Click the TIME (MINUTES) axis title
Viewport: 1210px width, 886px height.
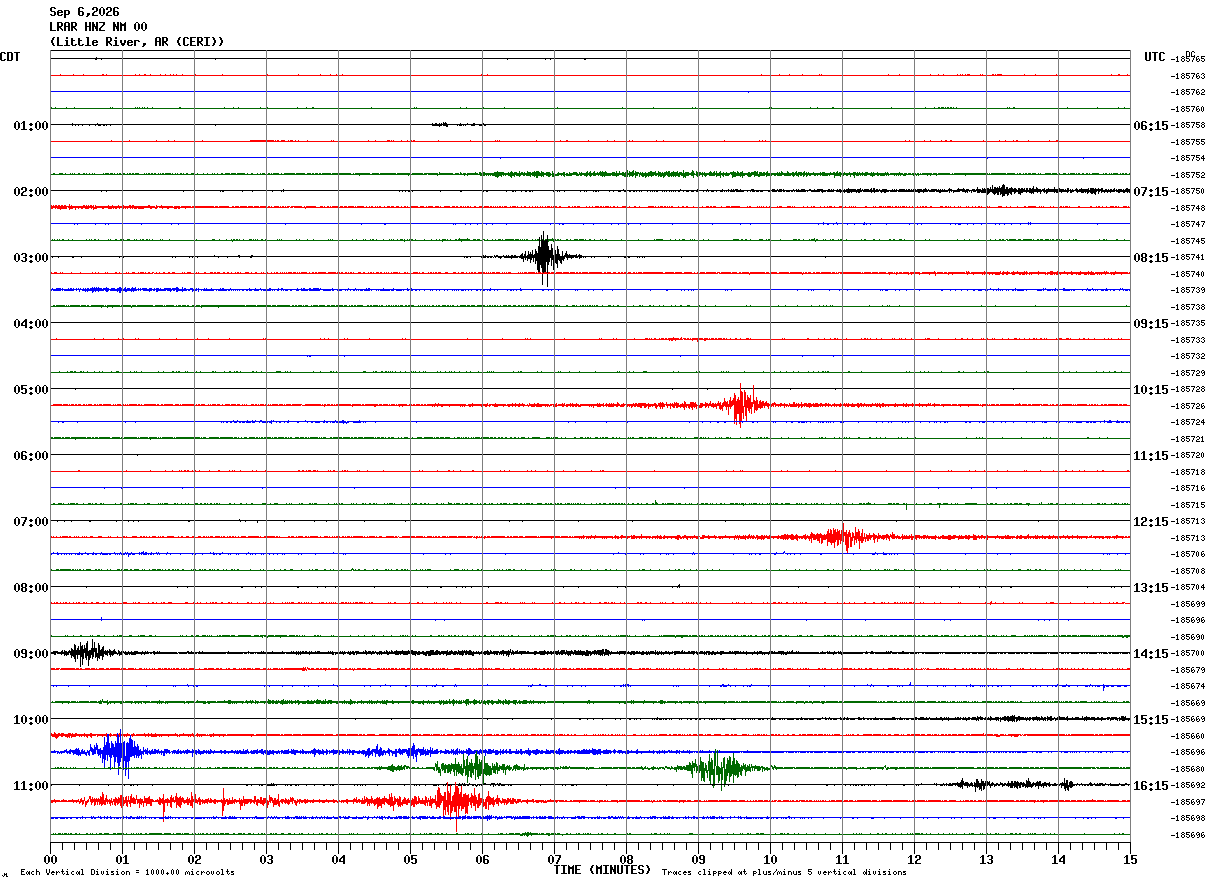(x=602, y=870)
